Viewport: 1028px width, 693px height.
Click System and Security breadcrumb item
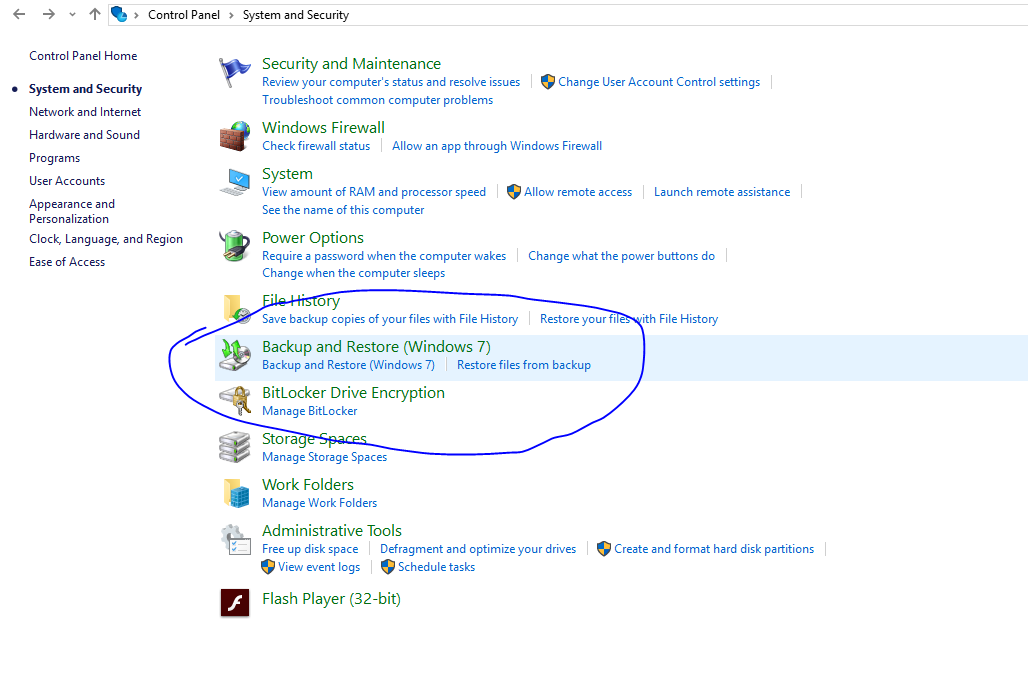click(x=296, y=14)
